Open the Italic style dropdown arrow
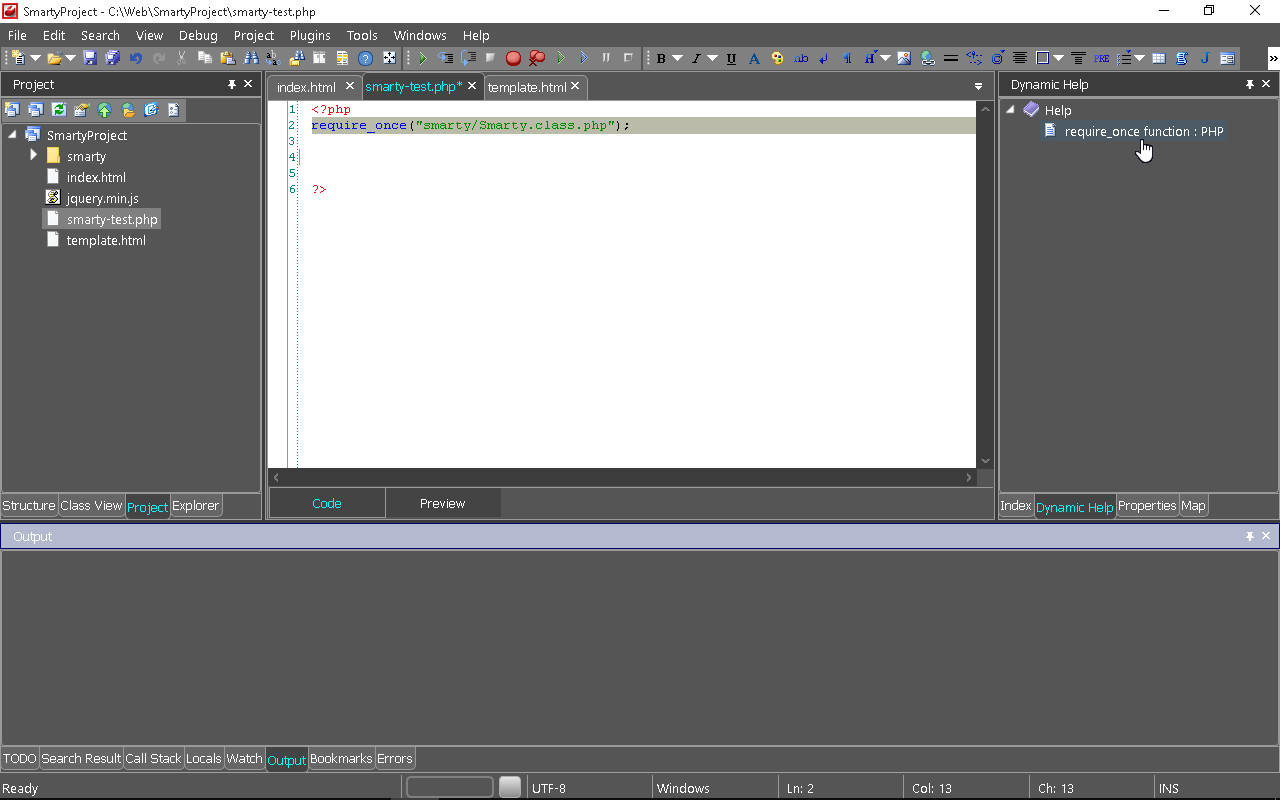The height and width of the screenshot is (800, 1280). (712, 58)
